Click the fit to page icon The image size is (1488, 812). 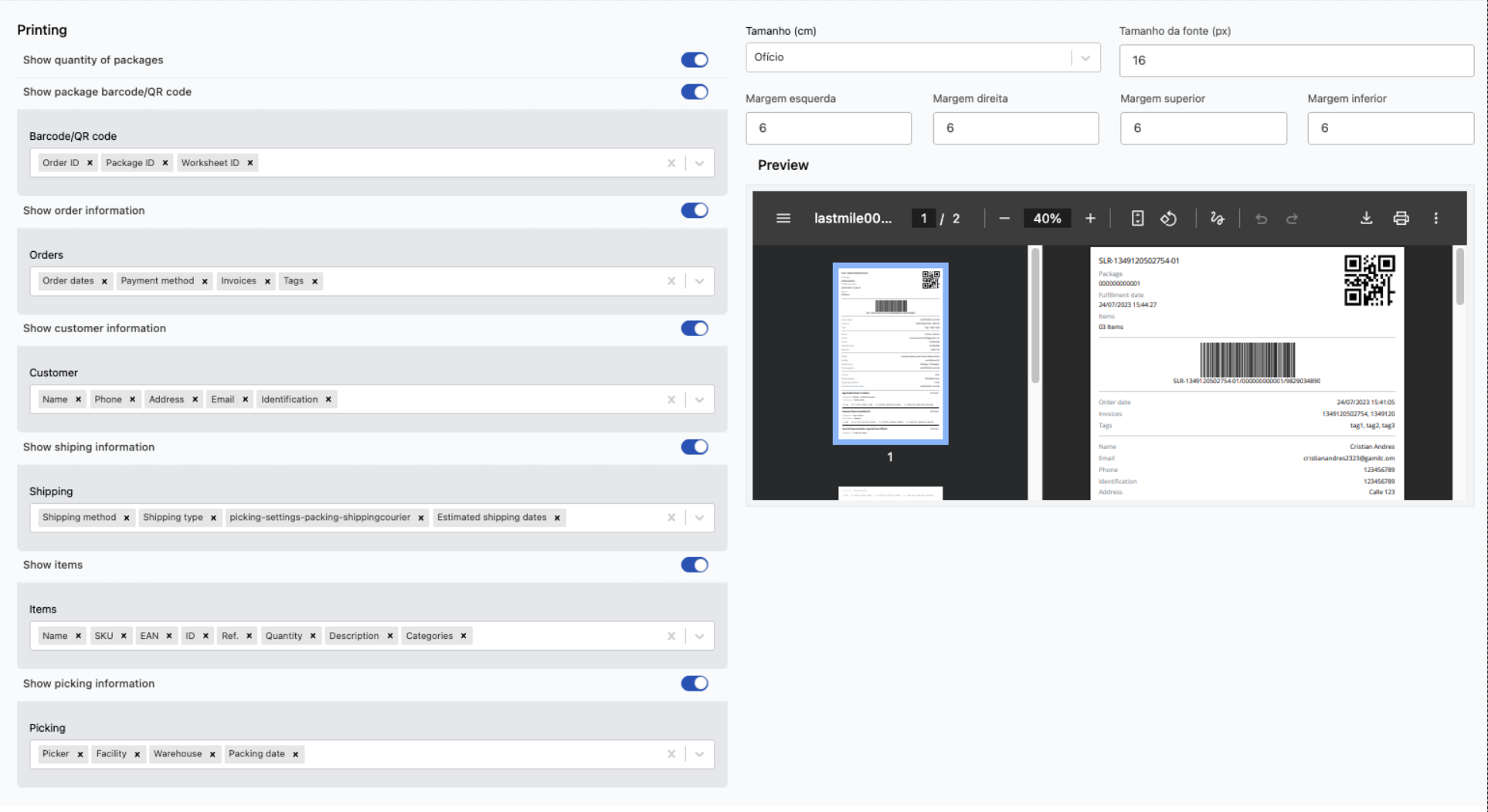(x=1137, y=219)
